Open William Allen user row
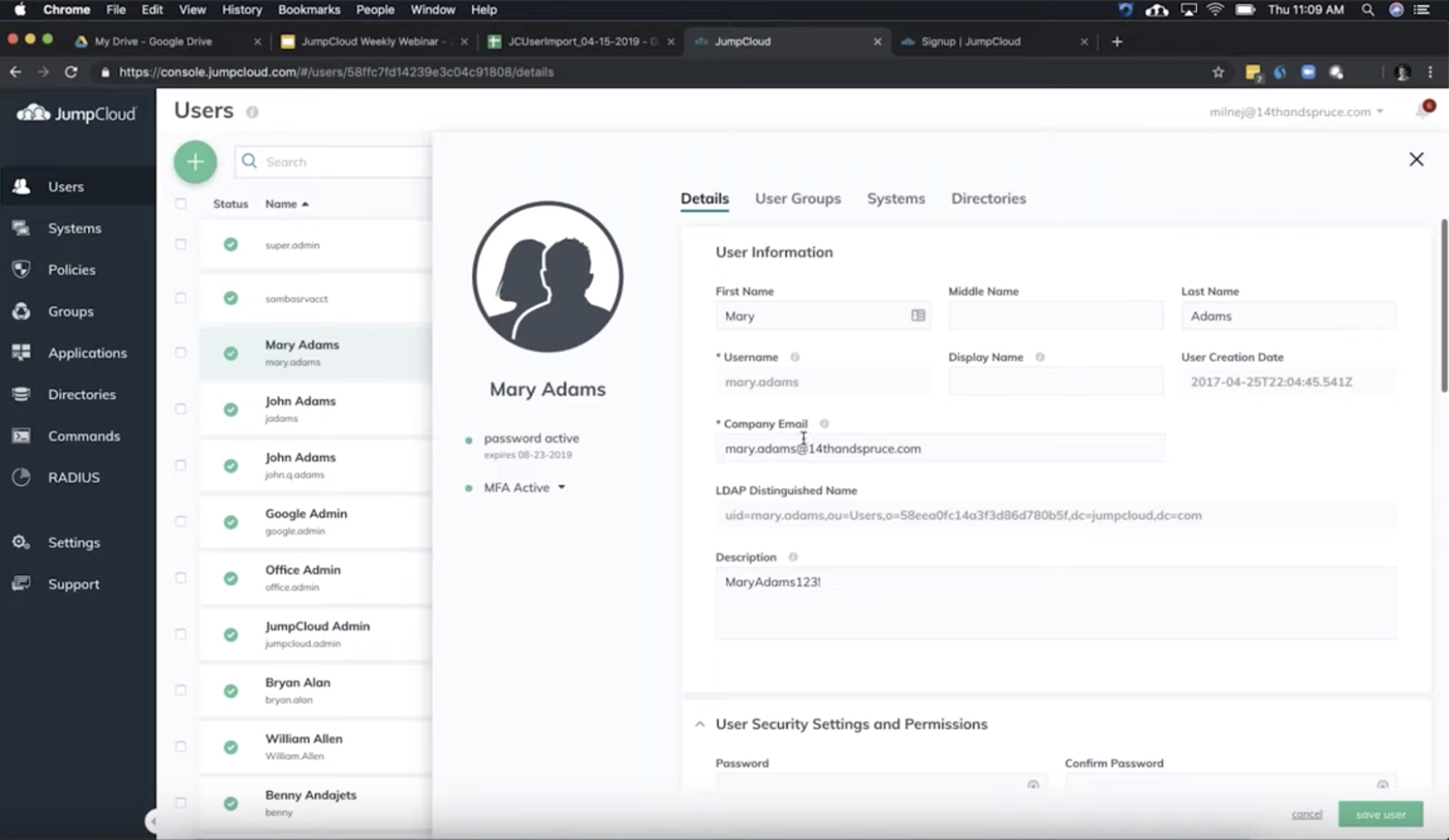Image resolution: width=1449 pixels, height=840 pixels. (x=315, y=746)
